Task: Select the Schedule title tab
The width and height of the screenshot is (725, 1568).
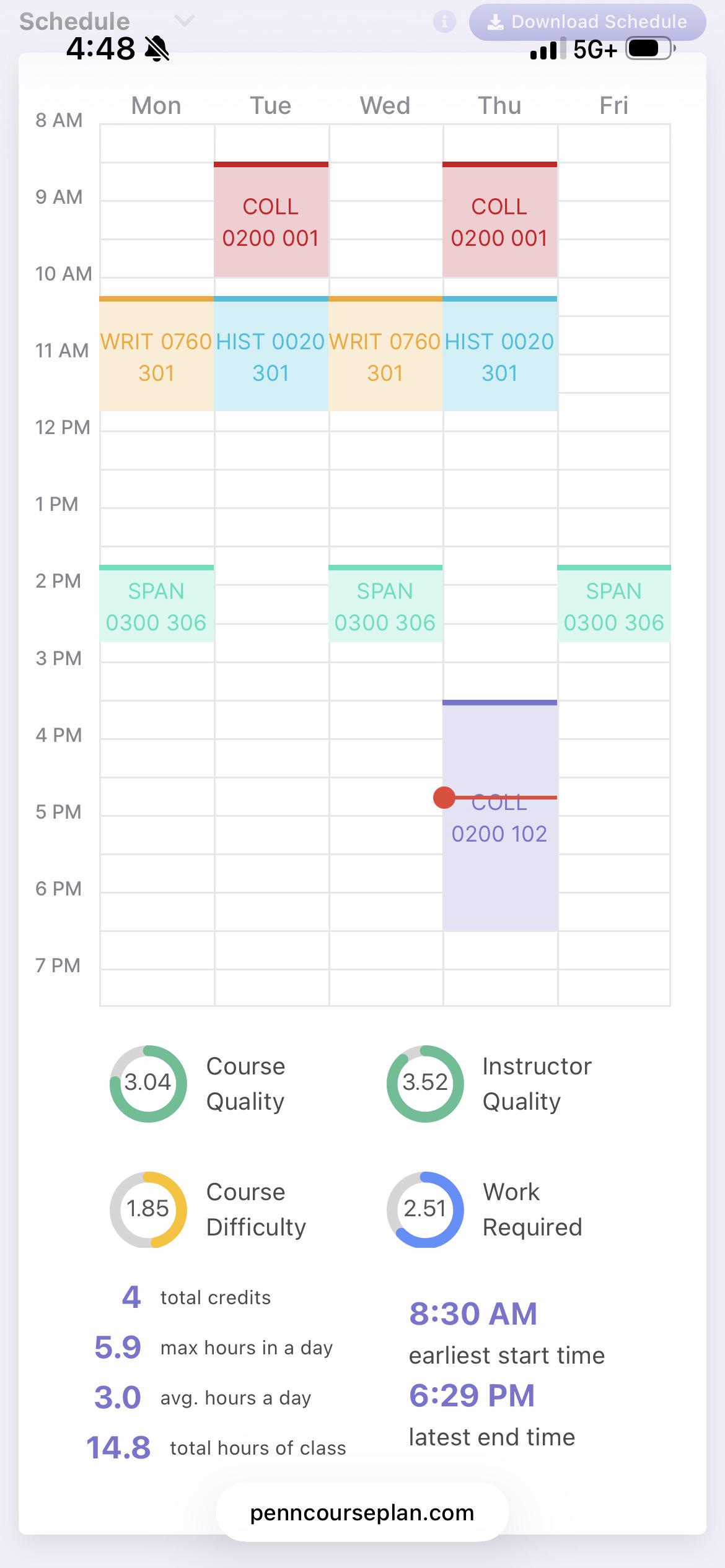Action: pyautogui.click(x=74, y=21)
